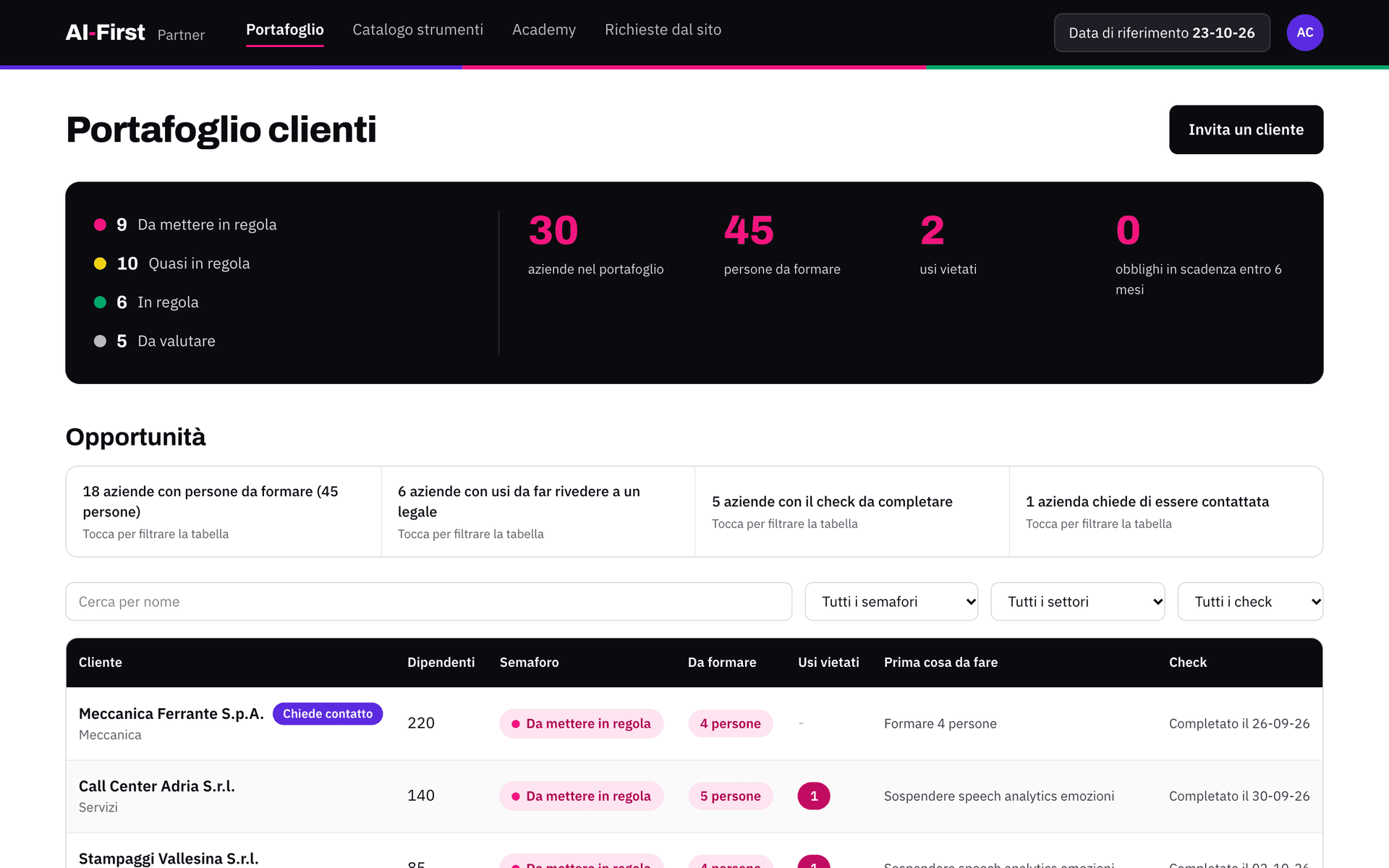The image size is (1389, 868).
Task: Click Sospendere speech analytics emozioni in Call Center Adria row
Action: coord(999,796)
